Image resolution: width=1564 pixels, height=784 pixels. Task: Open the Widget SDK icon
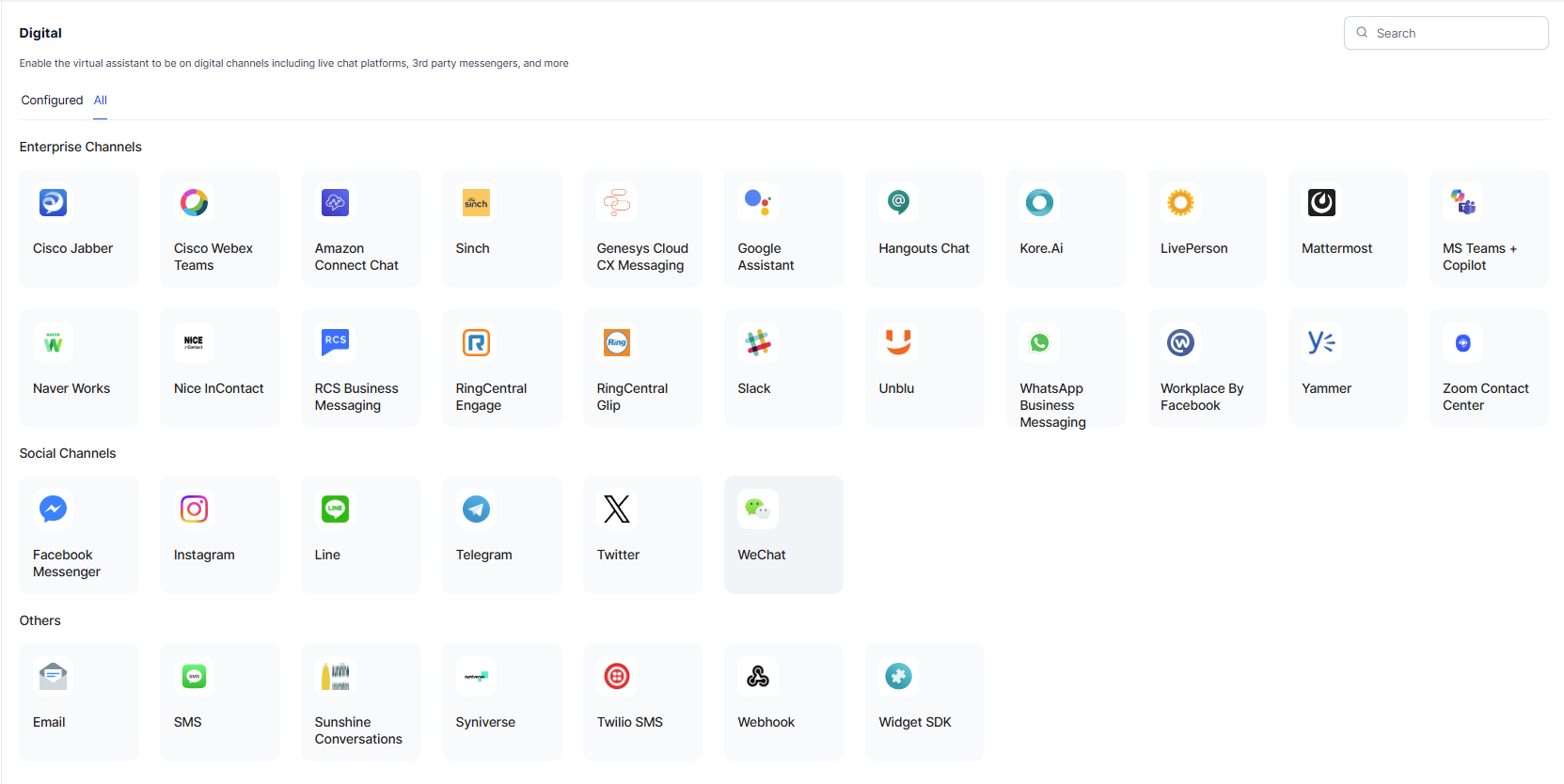[x=899, y=677]
